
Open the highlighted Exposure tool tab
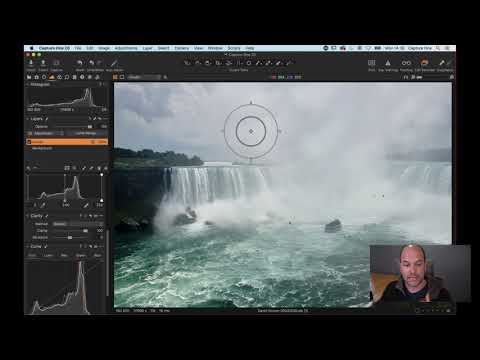pyautogui.click(x=52, y=77)
